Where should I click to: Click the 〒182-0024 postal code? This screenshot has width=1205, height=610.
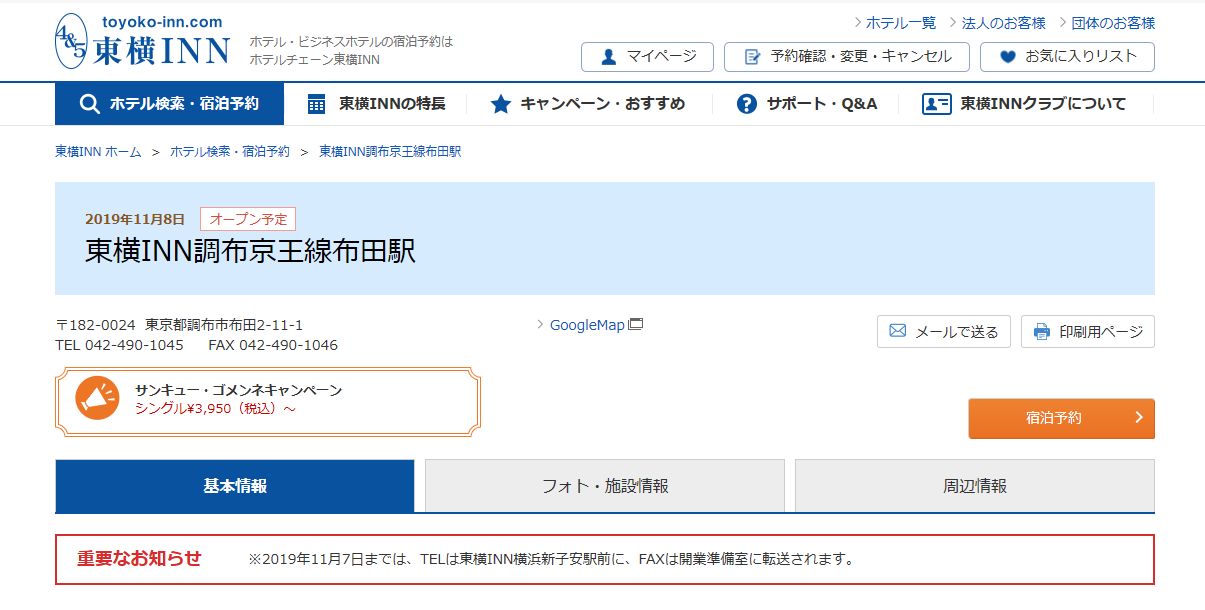pyautogui.click(x=95, y=325)
